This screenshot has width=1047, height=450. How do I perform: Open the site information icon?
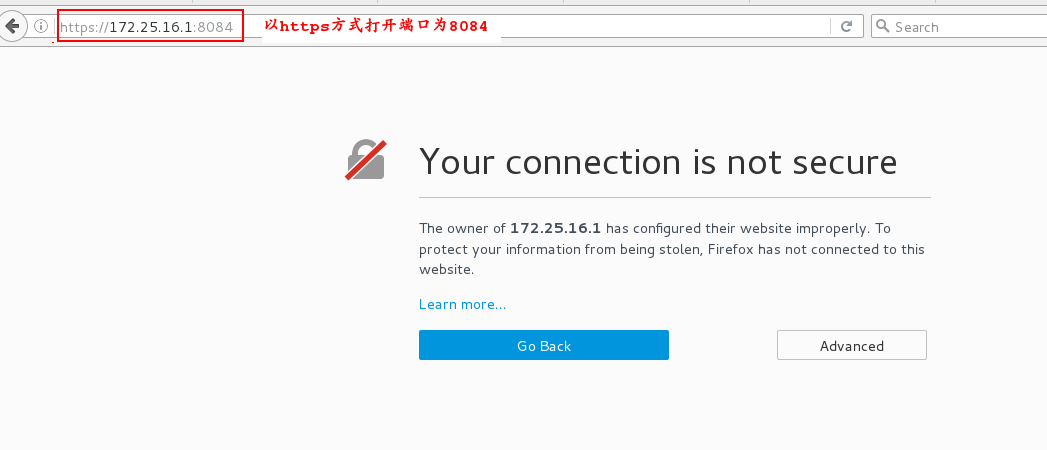point(41,27)
